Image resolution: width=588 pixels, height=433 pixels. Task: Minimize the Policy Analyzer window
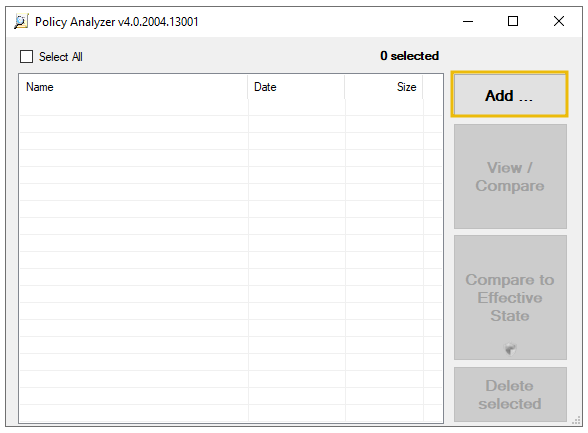click(468, 21)
